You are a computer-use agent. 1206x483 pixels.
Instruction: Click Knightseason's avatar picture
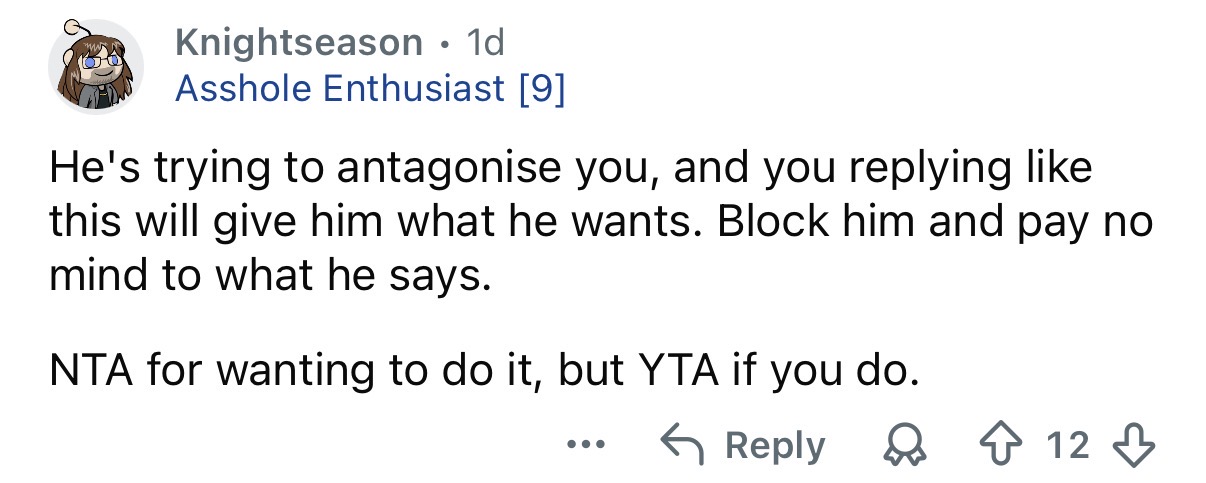[96, 67]
